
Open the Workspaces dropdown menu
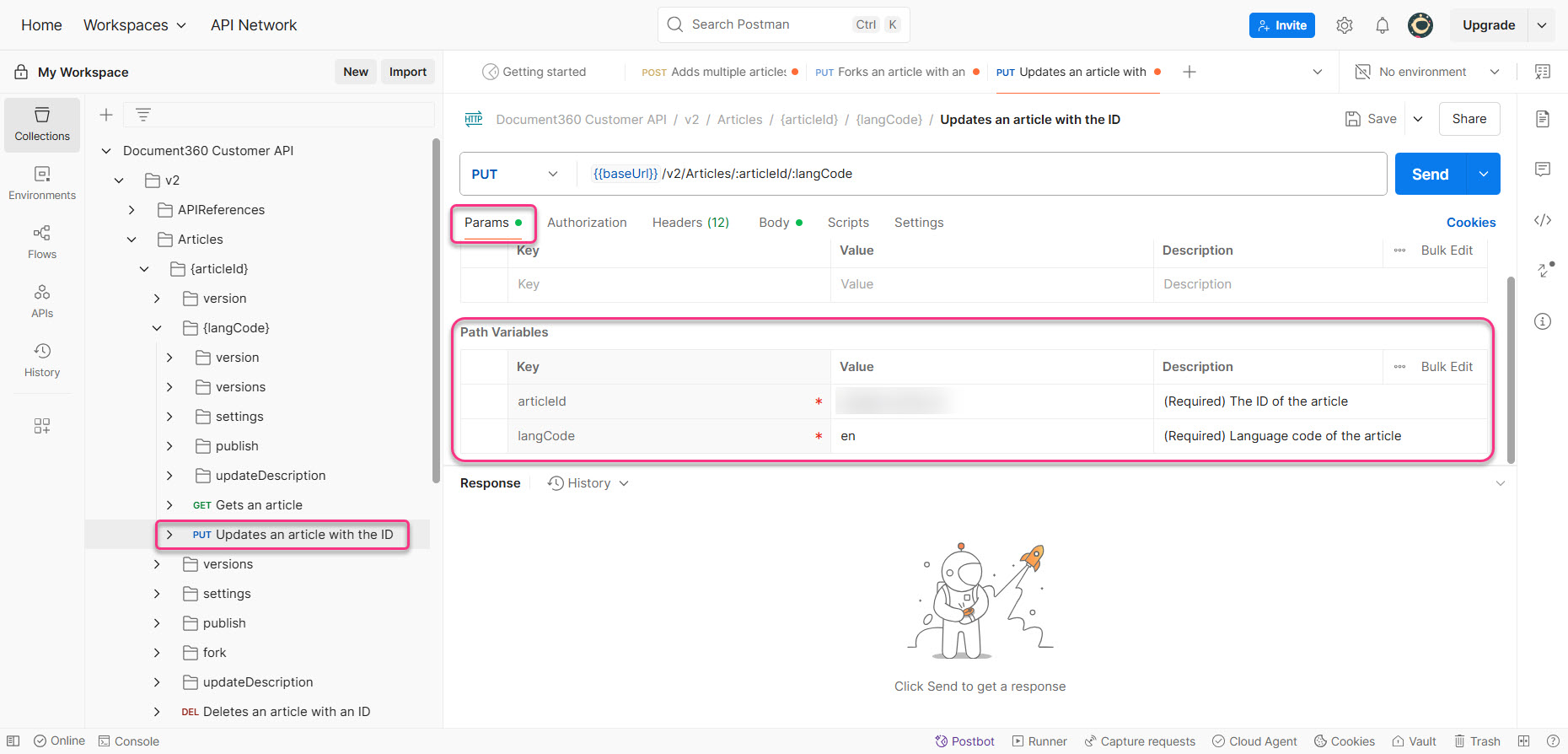click(x=134, y=25)
